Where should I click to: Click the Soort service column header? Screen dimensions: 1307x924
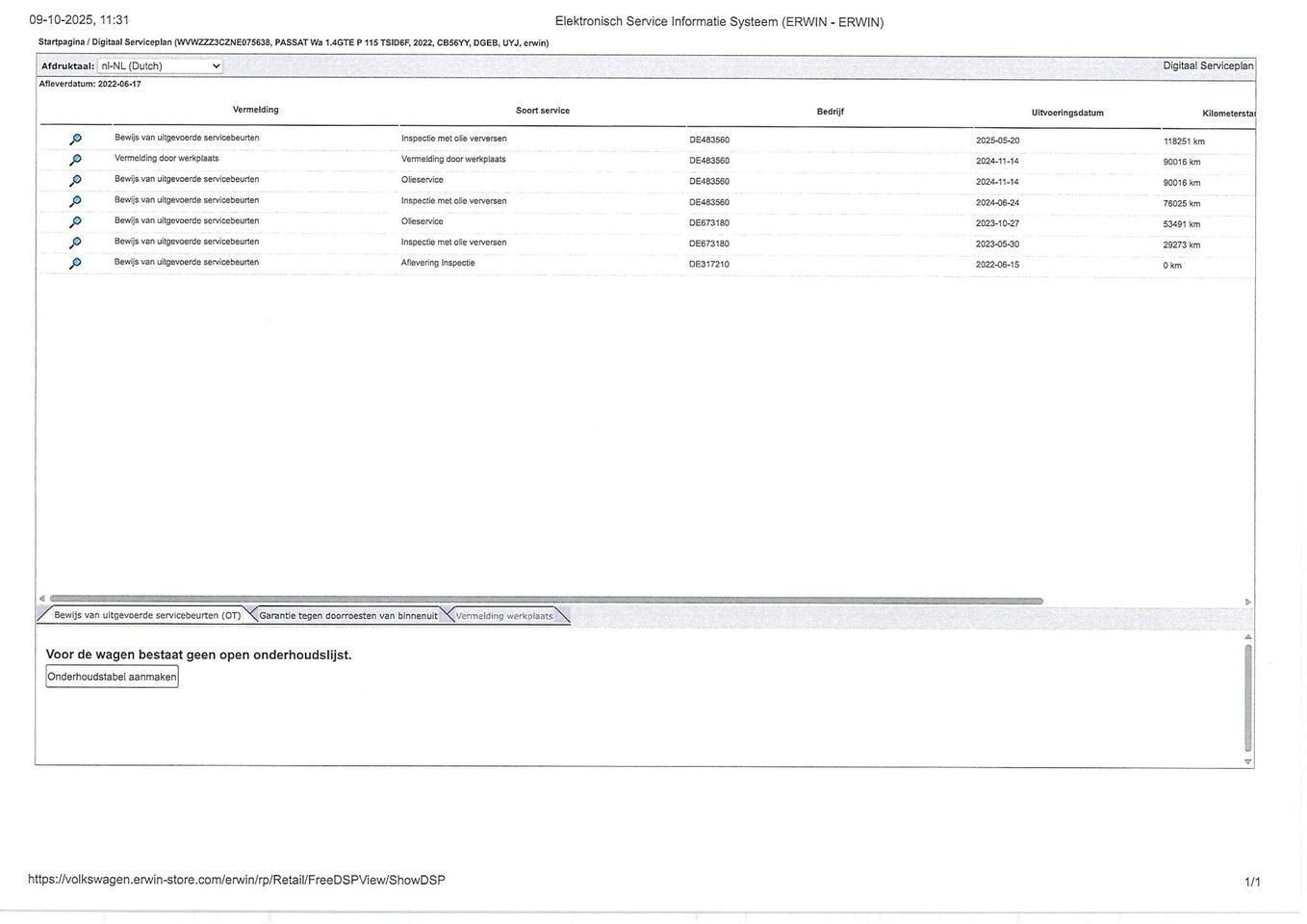pos(542,111)
